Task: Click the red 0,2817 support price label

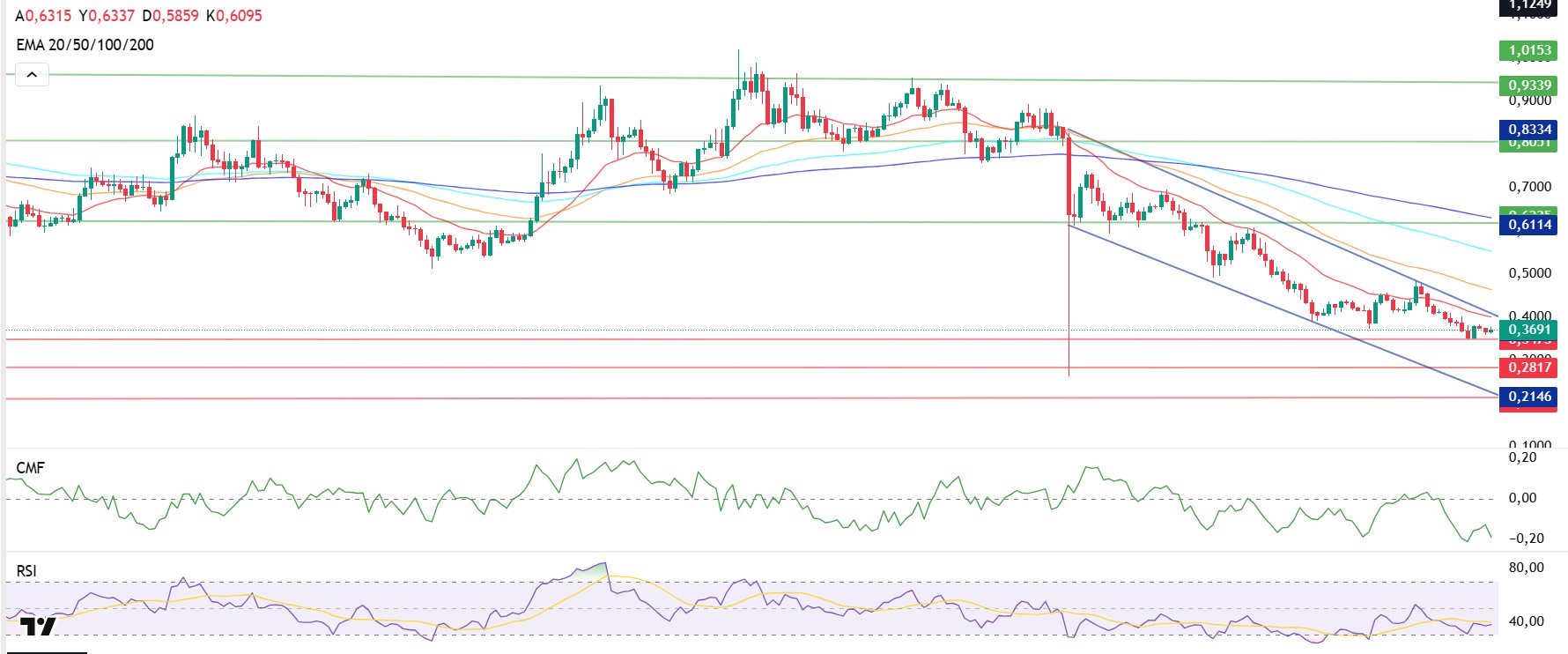Action: pos(1529,368)
